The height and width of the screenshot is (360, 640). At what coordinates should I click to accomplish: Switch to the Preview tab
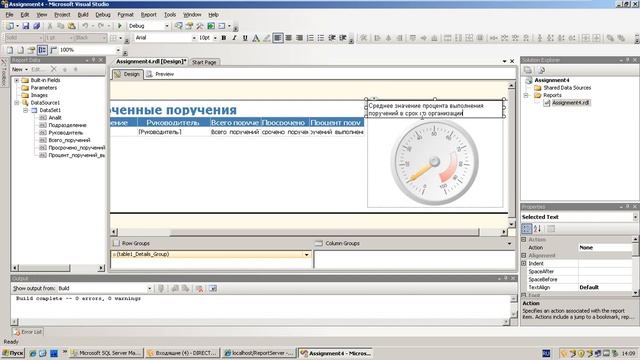[x=160, y=74]
